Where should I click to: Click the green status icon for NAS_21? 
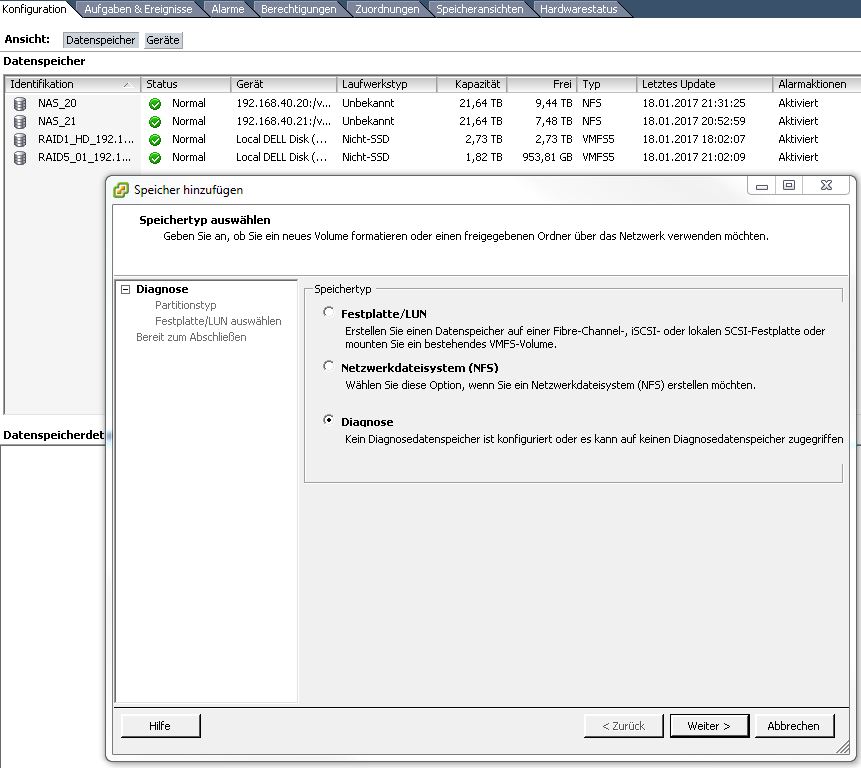(x=155, y=121)
